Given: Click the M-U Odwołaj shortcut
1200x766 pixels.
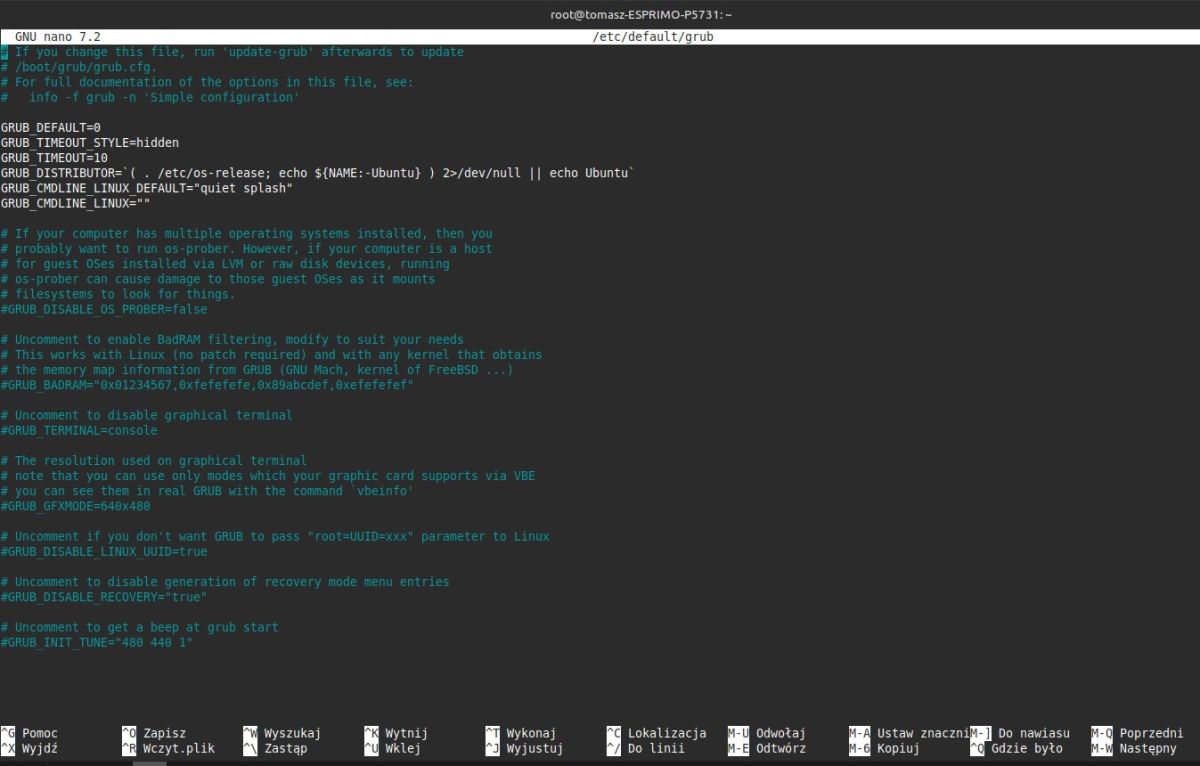Looking at the screenshot, I should pyautogui.click(x=767, y=733).
